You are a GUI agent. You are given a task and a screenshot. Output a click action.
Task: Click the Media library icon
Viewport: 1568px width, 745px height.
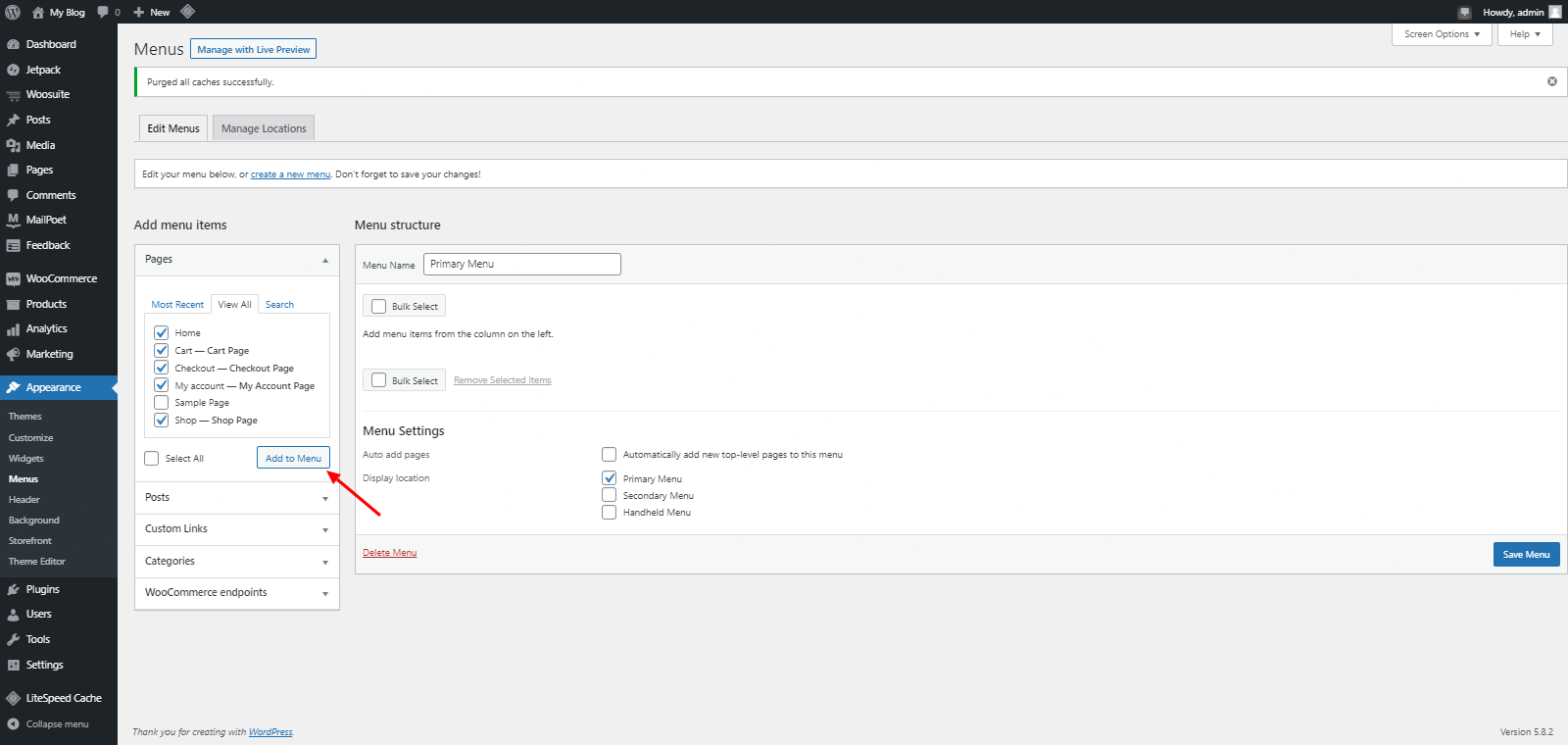13,145
